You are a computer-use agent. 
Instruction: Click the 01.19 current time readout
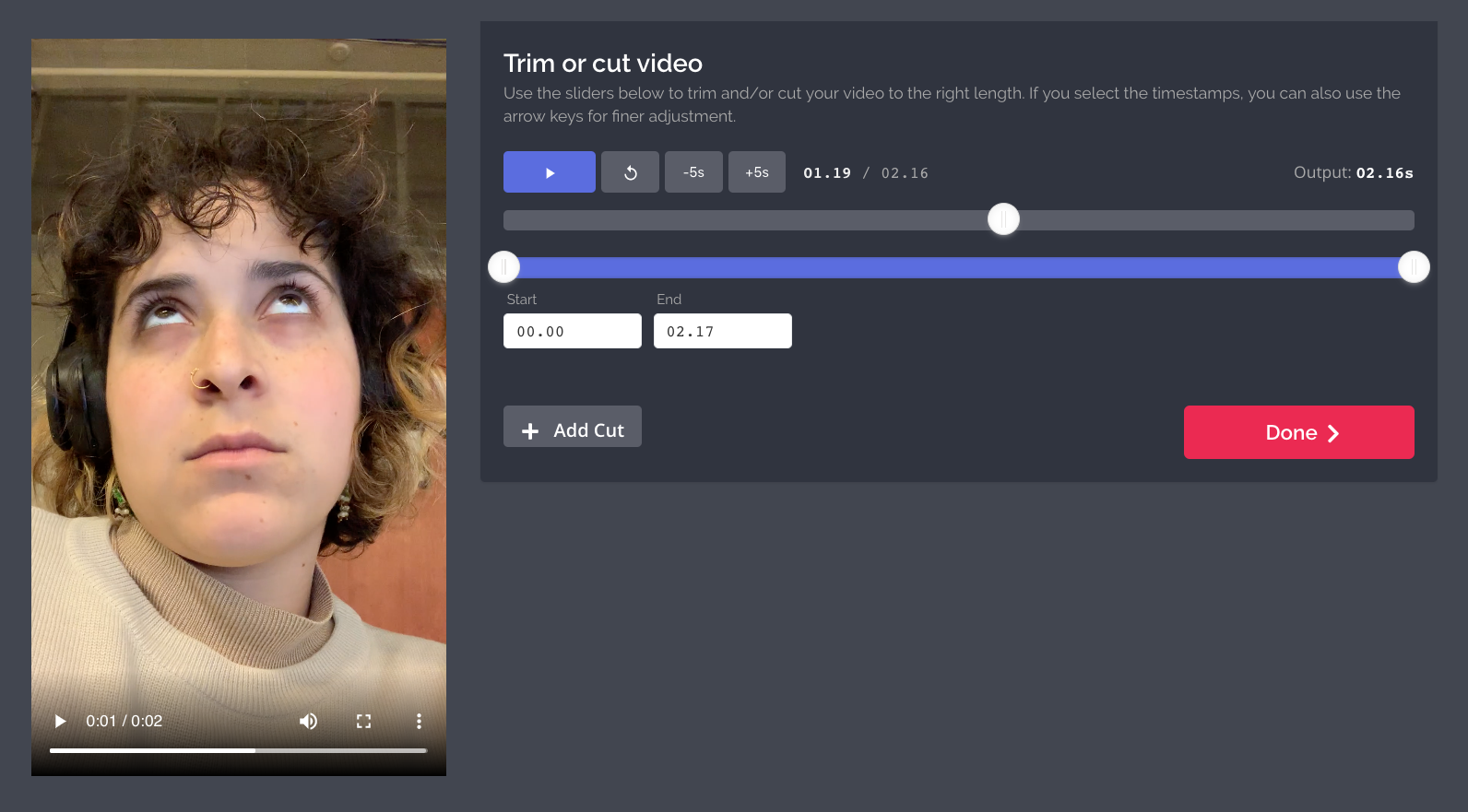point(827,173)
